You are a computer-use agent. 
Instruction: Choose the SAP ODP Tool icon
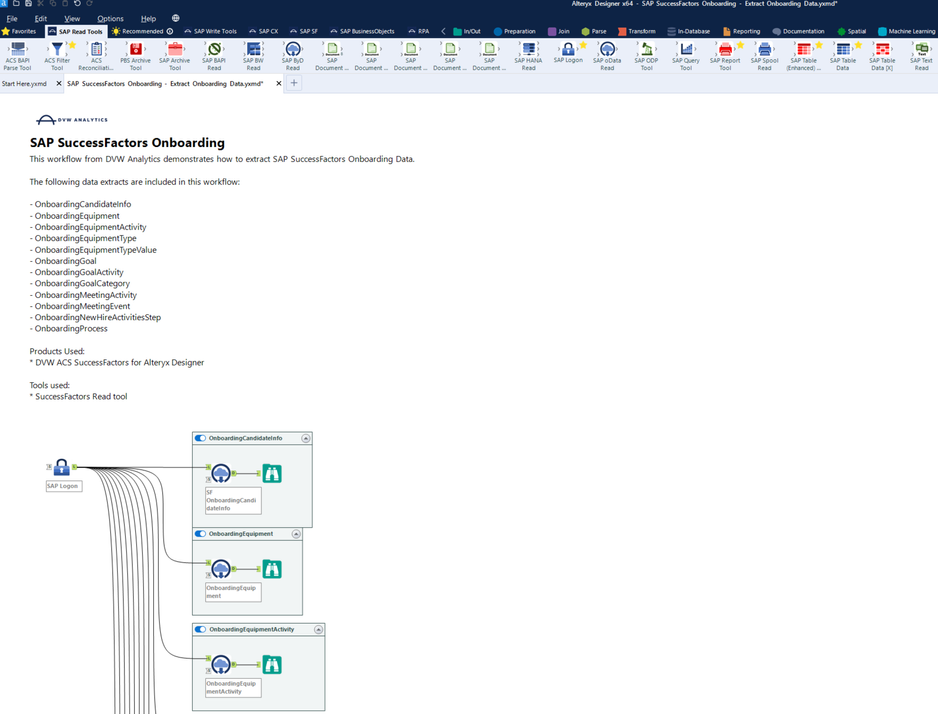pyautogui.click(x=647, y=49)
